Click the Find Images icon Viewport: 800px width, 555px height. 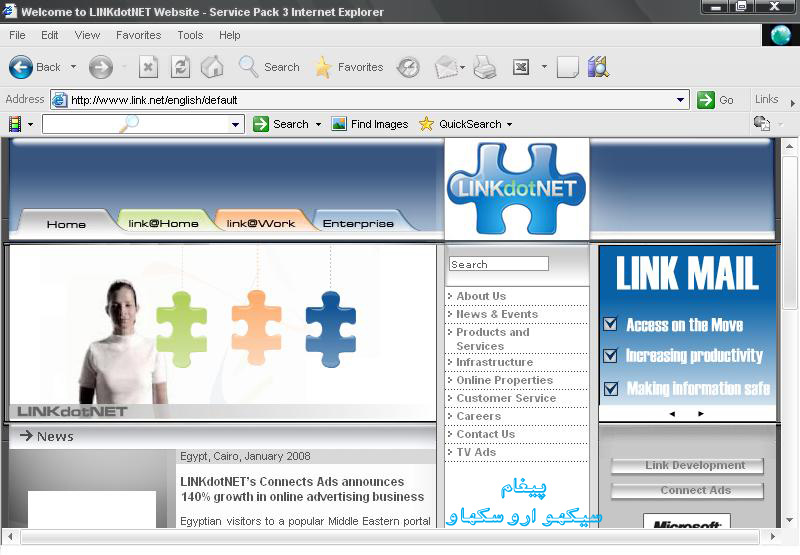point(339,124)
